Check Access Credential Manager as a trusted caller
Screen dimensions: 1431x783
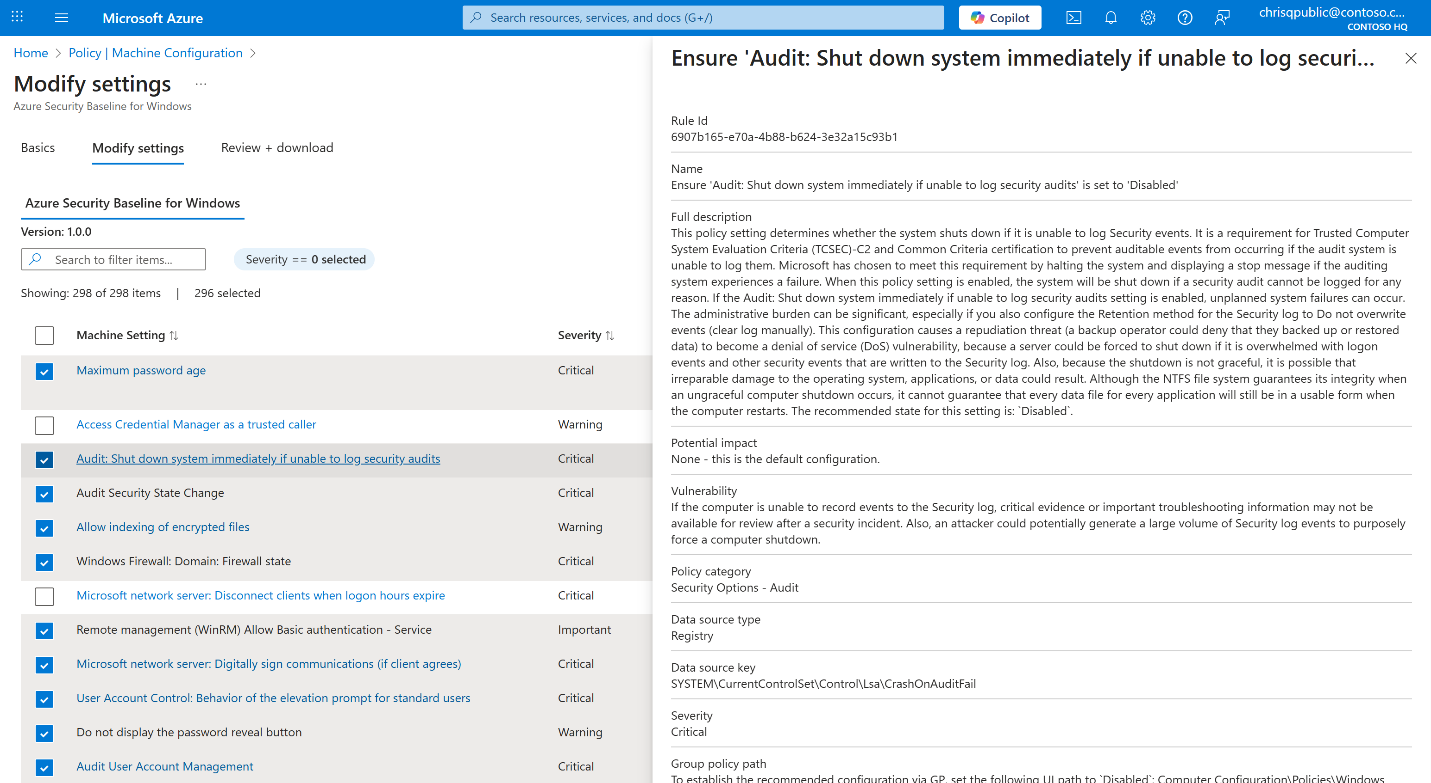click(x=44, y=425)
